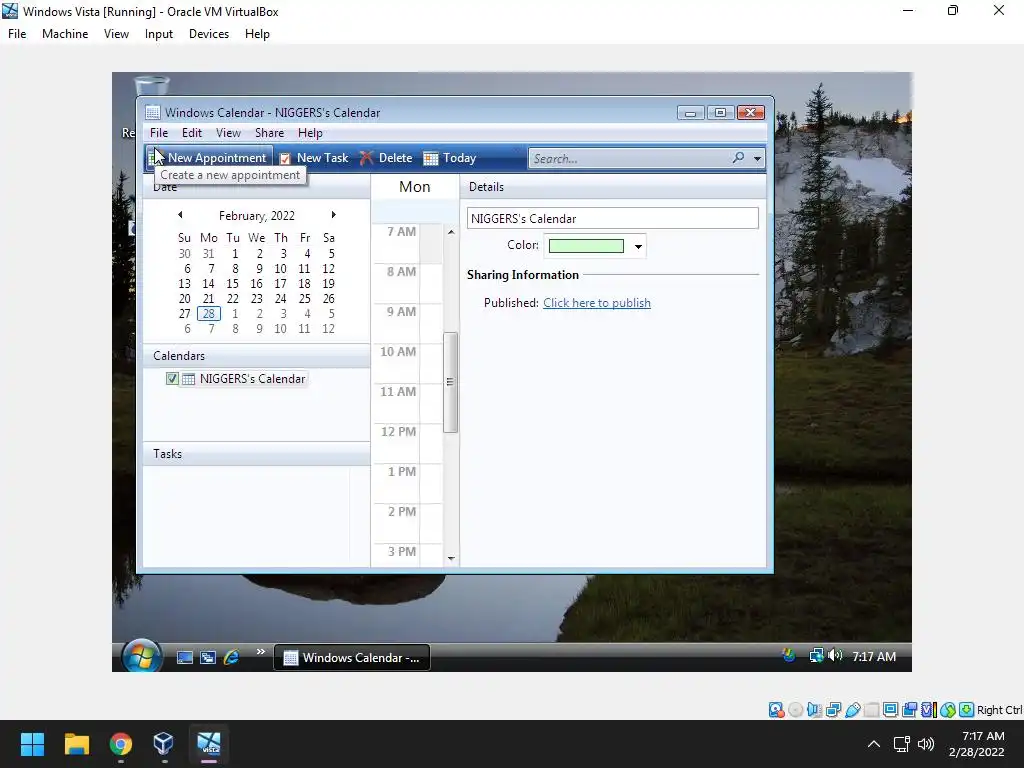Click the New Appointment toolbar icon
The width and height of the screenshot is (1024, 768).
tap(156, 157)
